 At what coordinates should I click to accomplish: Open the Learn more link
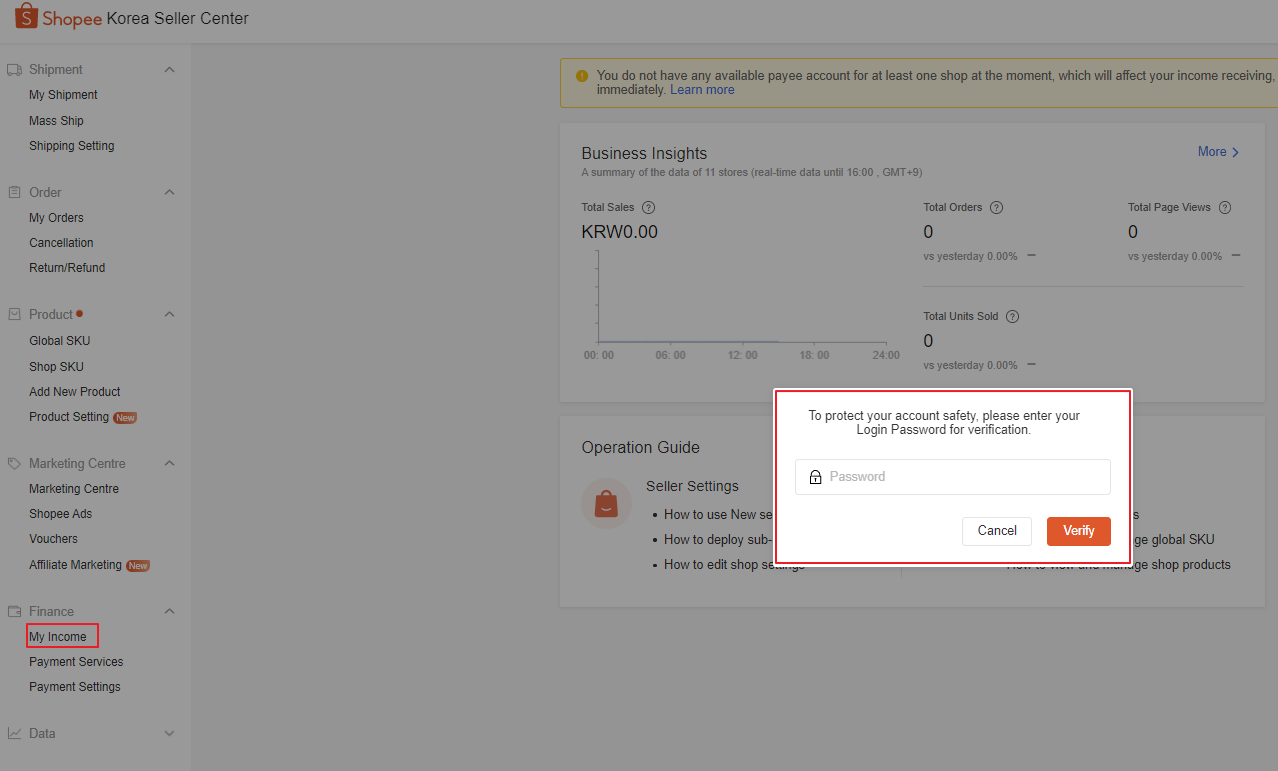[702, 90]
